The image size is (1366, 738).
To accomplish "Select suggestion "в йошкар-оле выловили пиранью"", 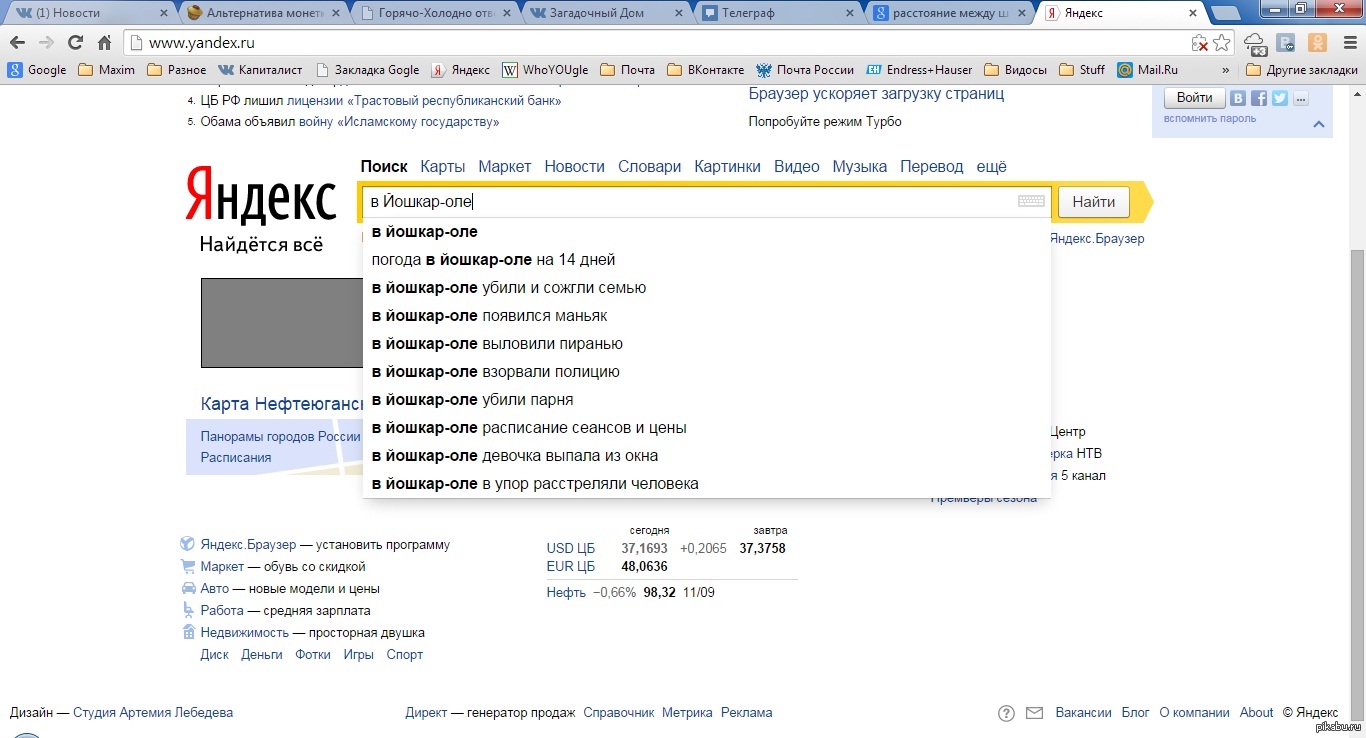I will tap(706, 344).
